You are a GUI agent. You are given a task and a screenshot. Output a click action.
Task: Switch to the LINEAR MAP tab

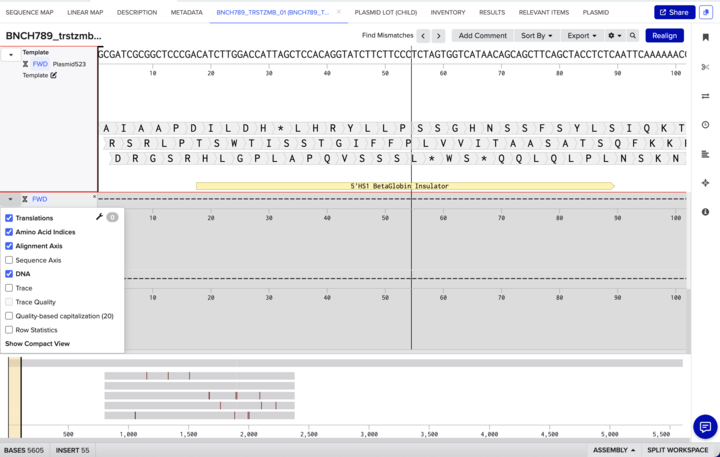85,12
